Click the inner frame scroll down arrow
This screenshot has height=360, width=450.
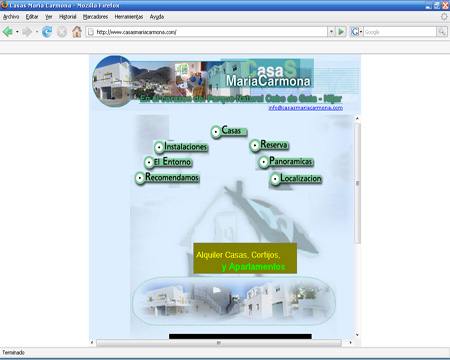pyautogui.click(x=357, y=335)
